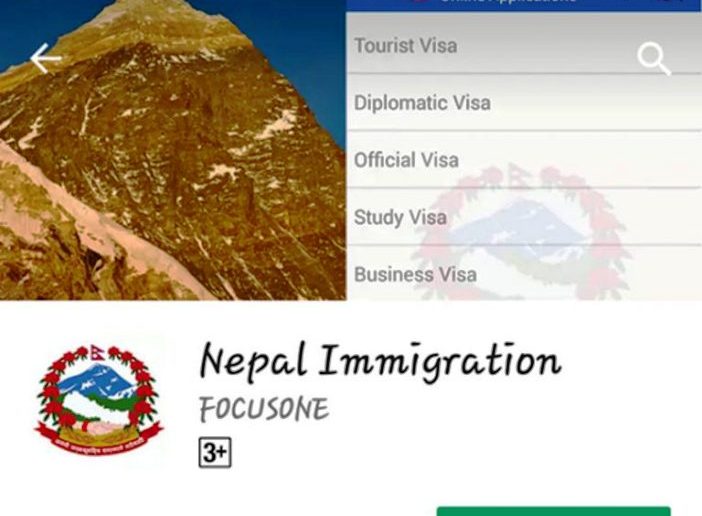Tap the Nepal flag atop the app emblem

(x=97, y=353)
